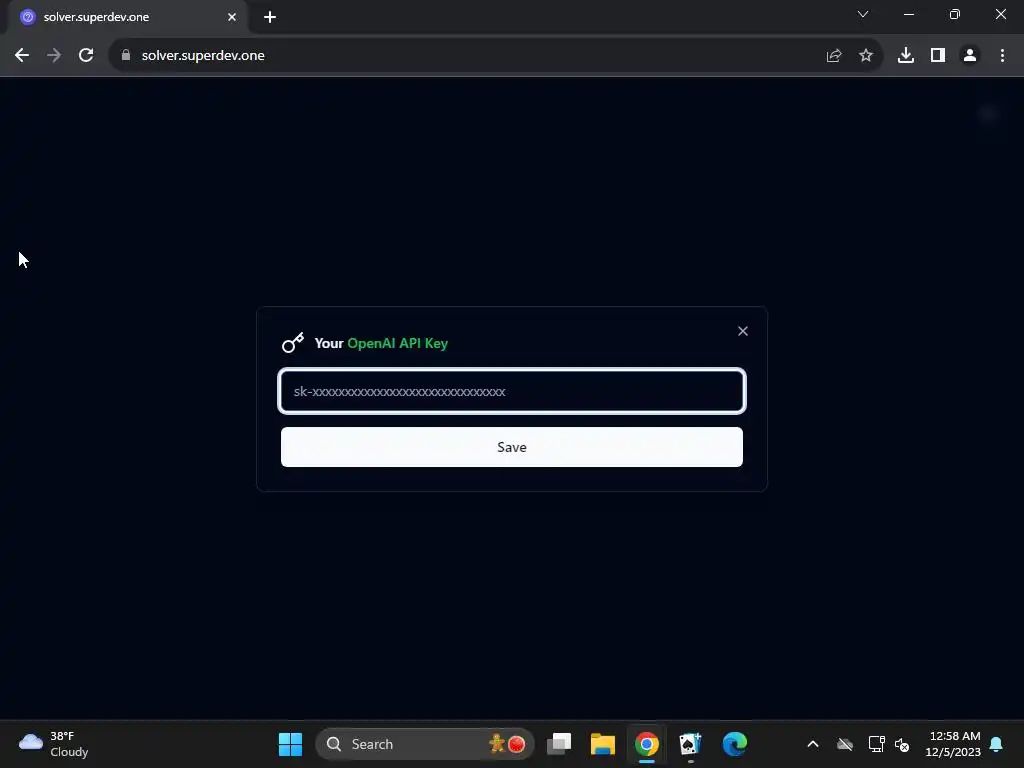Click the Chrome taskbar icon
1024x768 pixels.
point(647,744)
